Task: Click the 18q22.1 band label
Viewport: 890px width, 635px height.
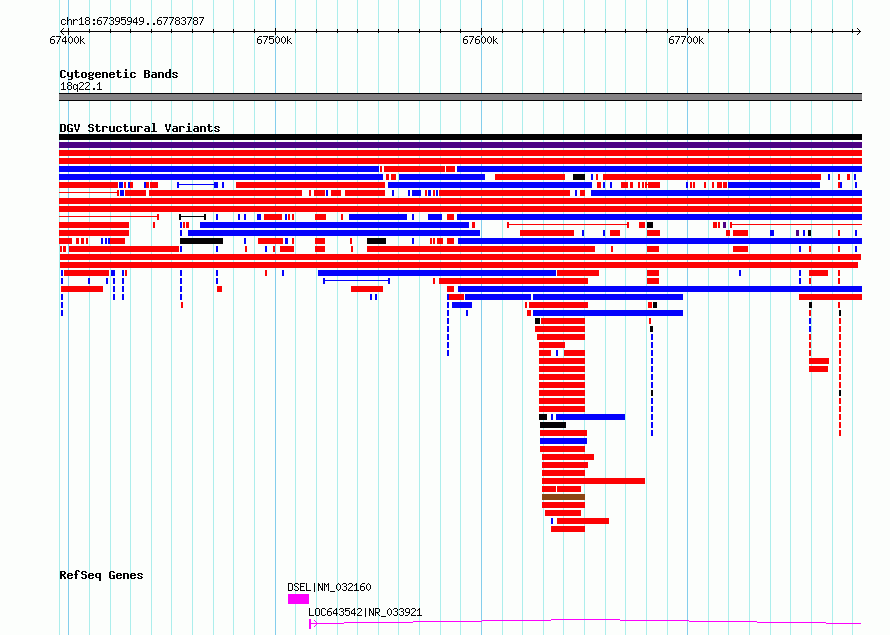Action: pyautogui.click(x=81, y=86)
